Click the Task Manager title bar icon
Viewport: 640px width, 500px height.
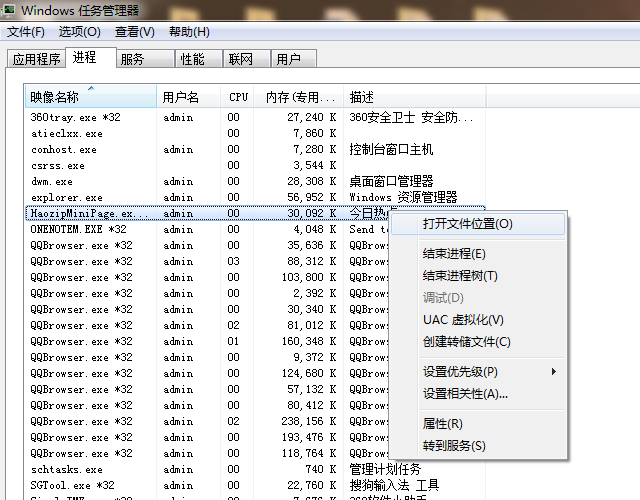pyautogui.click(x=10, y=10)
